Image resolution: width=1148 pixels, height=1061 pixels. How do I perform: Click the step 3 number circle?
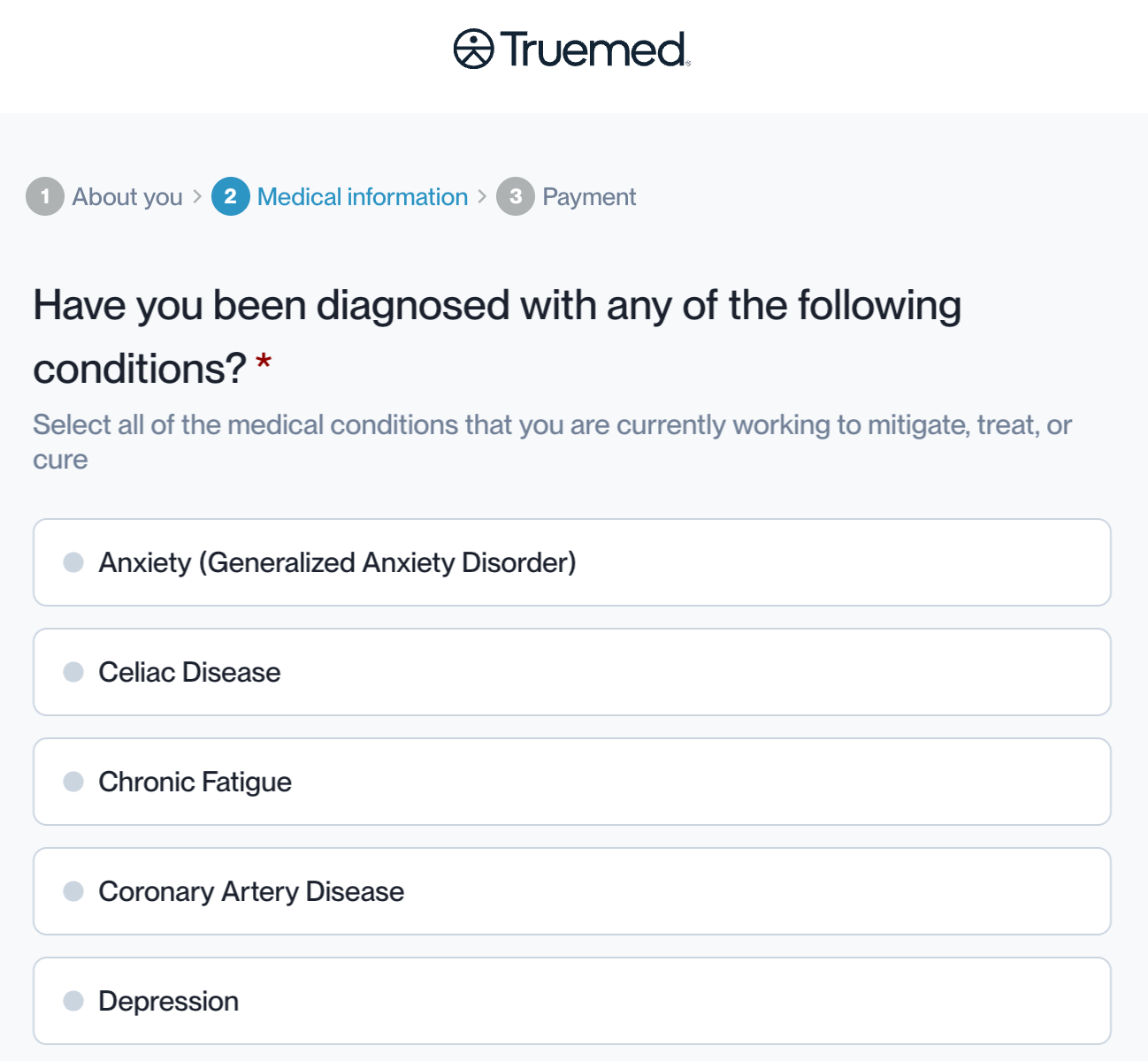coord(516,196)
